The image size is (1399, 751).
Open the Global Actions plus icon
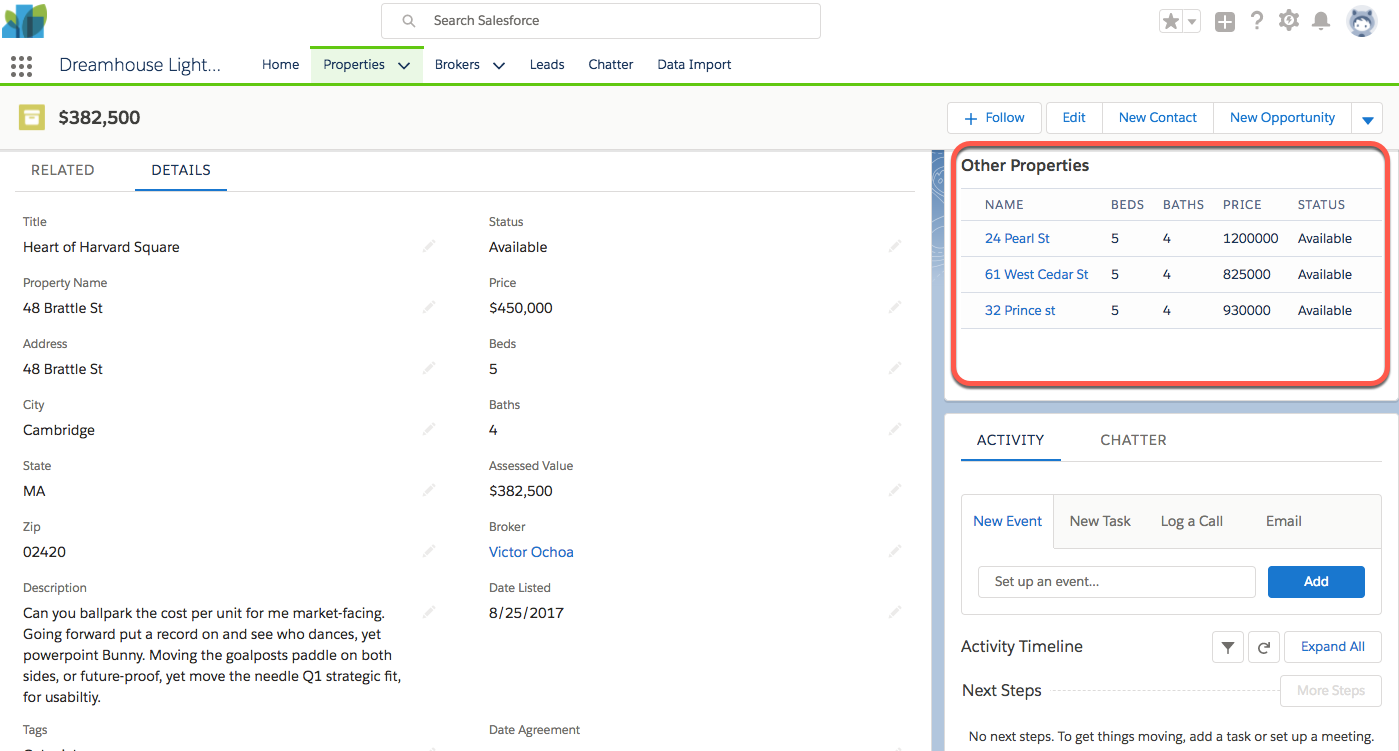pos(1225,21)
